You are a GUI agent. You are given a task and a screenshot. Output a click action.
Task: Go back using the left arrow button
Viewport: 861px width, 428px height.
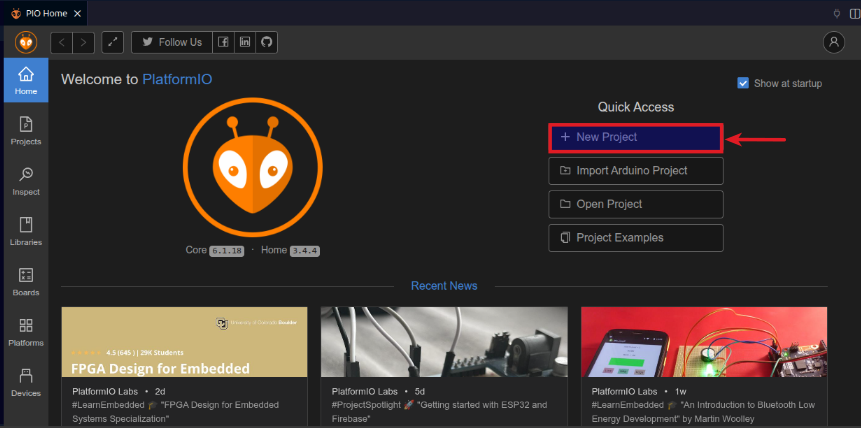point(62,42)
